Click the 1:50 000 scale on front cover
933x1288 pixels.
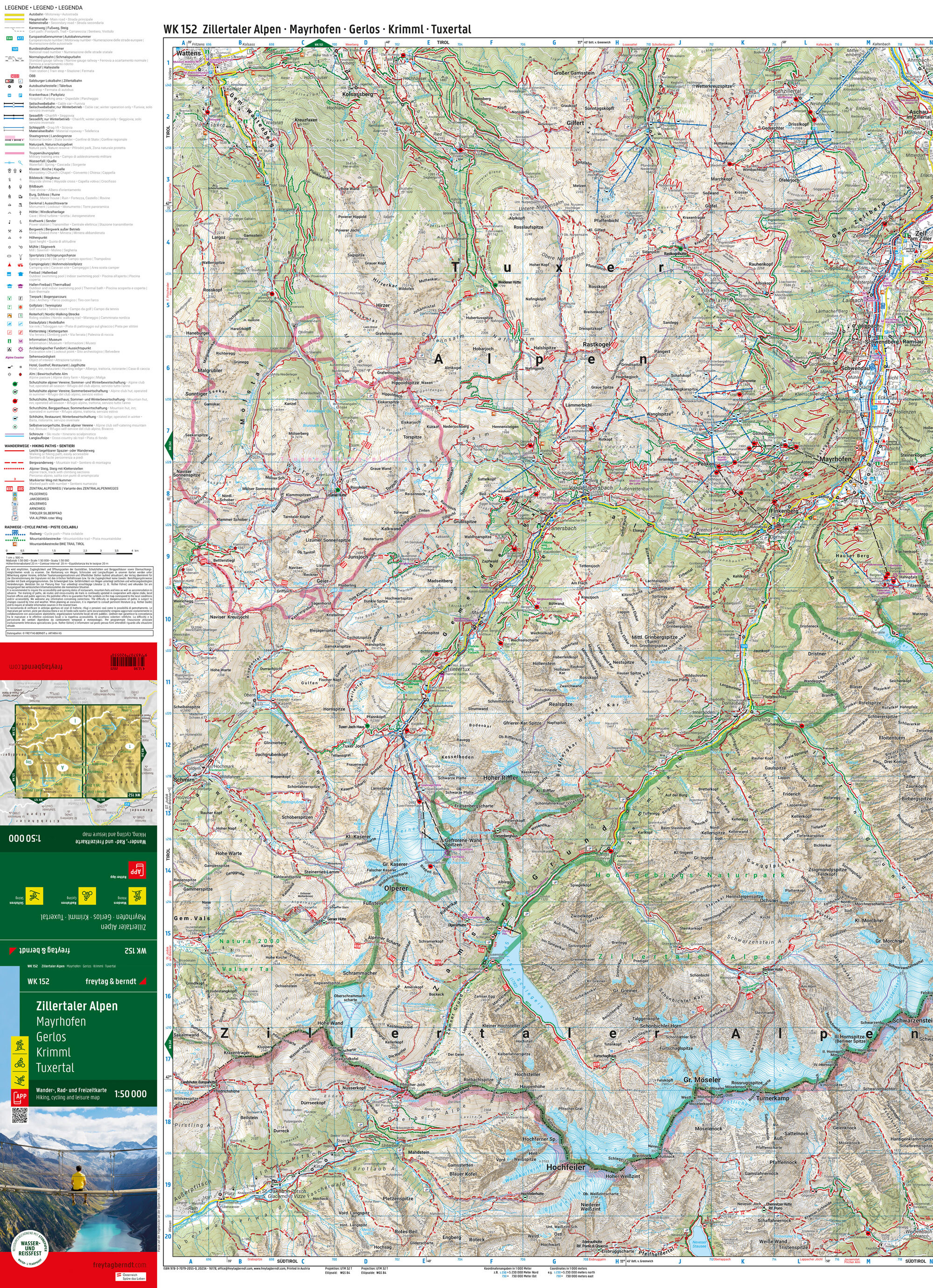130,1094
